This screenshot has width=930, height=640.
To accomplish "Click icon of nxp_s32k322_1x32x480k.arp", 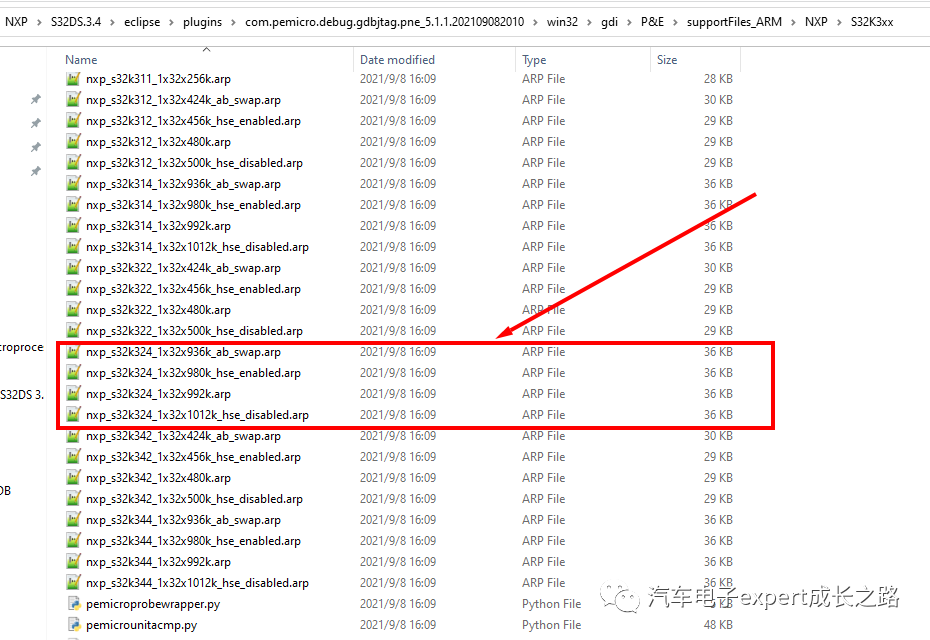I will (73, 310).
